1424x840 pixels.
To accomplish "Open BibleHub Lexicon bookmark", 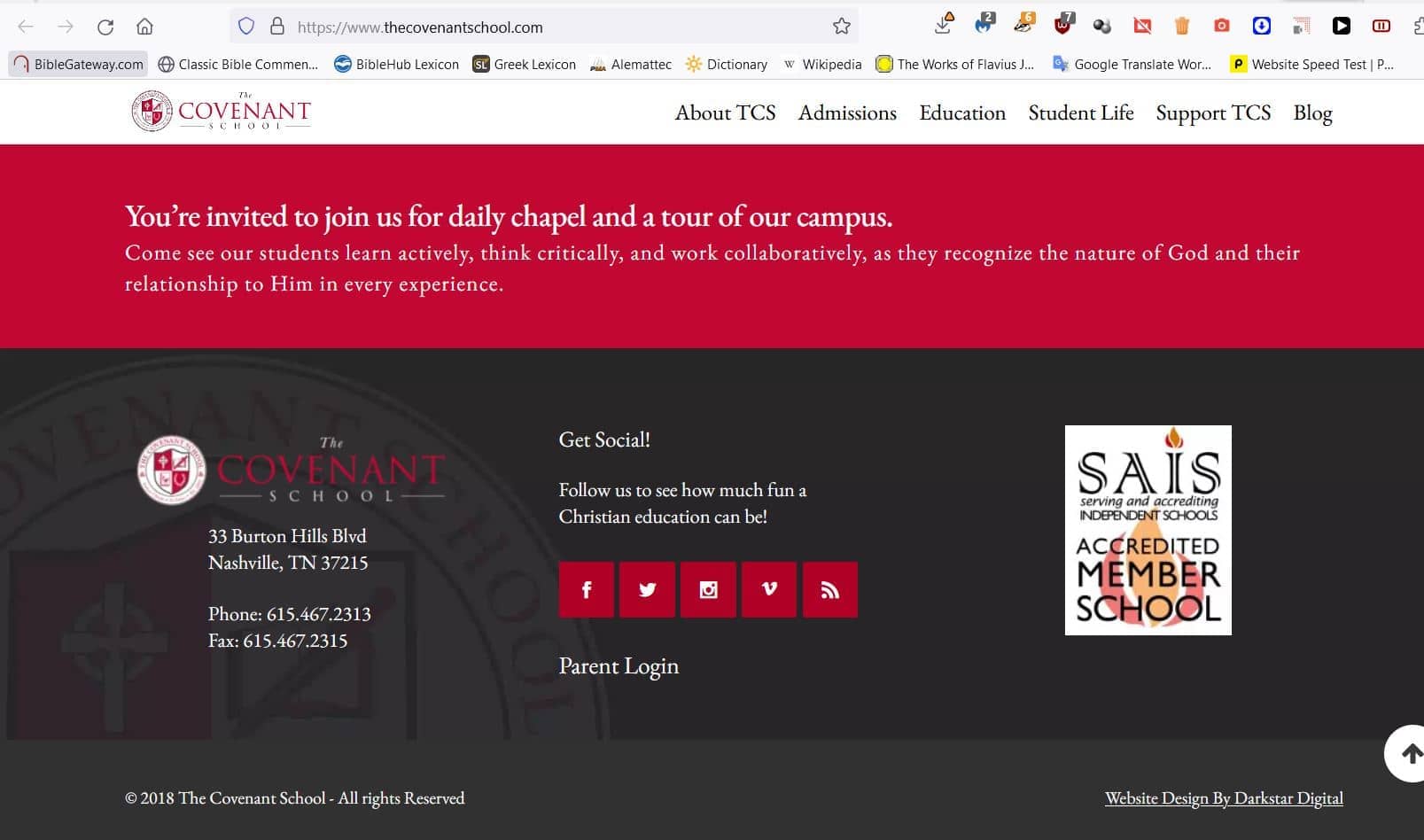I will pos(396,64).
